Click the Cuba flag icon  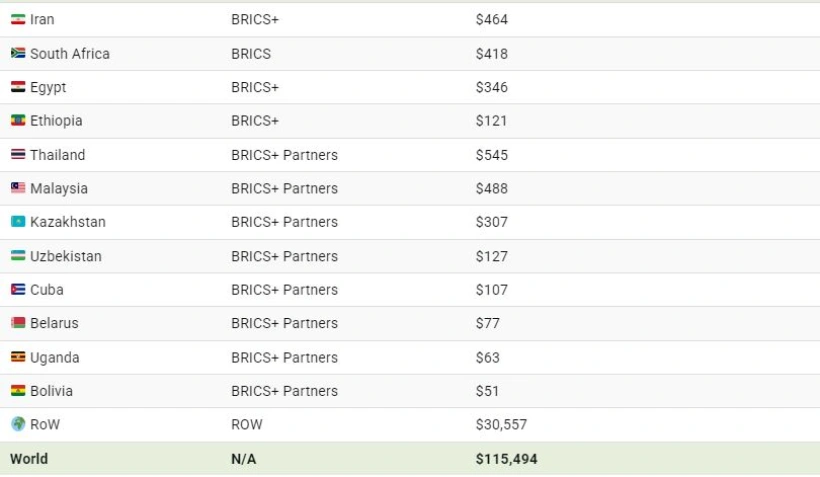(x=18, y=289)
